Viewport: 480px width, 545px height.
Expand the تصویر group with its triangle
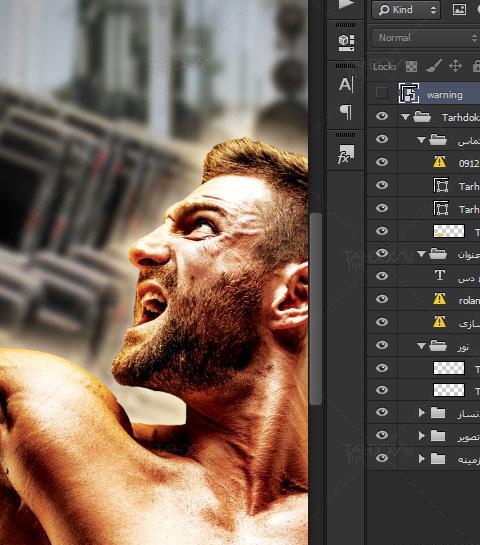[x=422, y=435]
